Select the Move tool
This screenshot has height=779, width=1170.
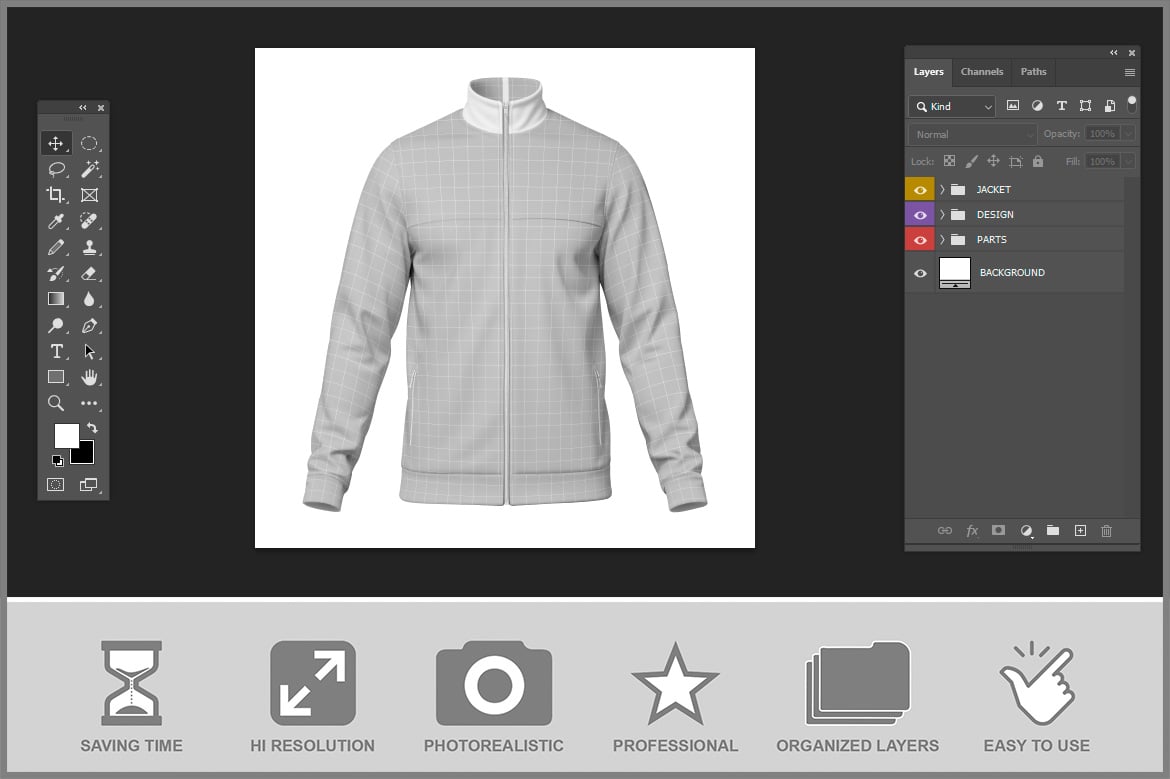pos(56,143)
